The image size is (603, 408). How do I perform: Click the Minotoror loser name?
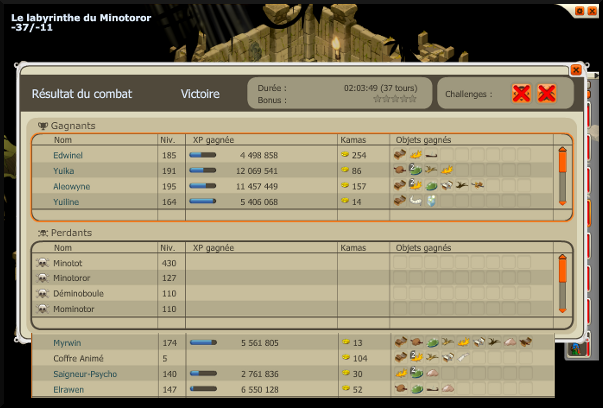coord(72,278)
